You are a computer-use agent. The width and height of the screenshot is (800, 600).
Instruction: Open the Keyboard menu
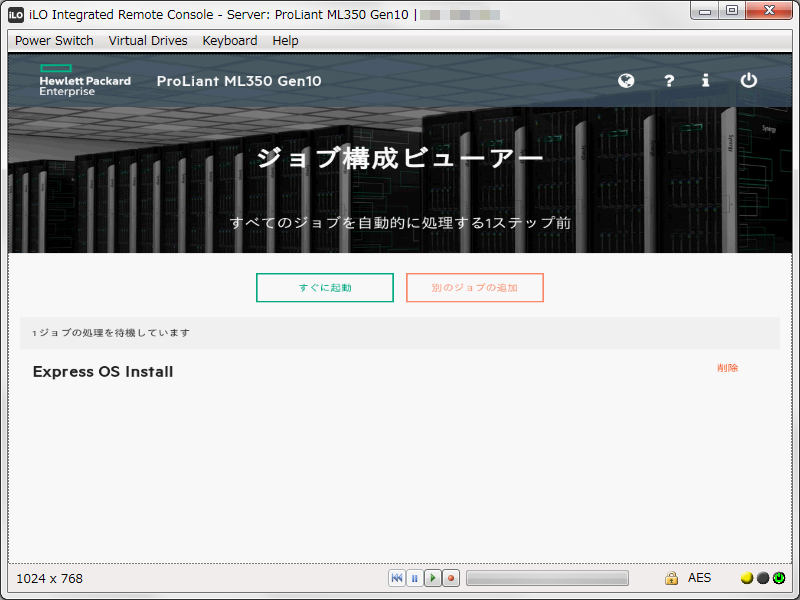[x=229, y=41]
